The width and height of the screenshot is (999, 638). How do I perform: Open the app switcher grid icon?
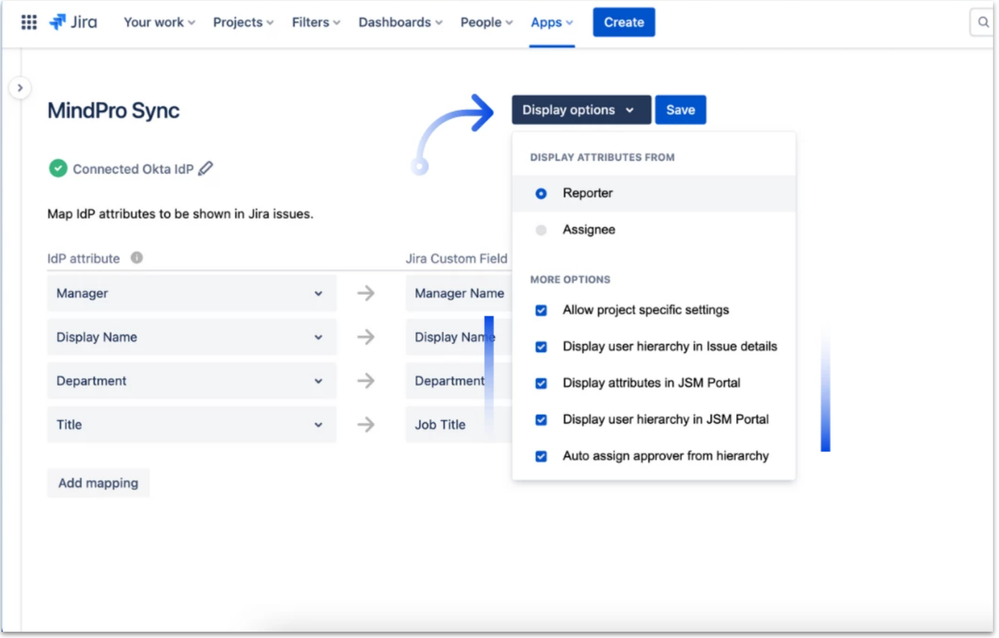click(29, 22)
